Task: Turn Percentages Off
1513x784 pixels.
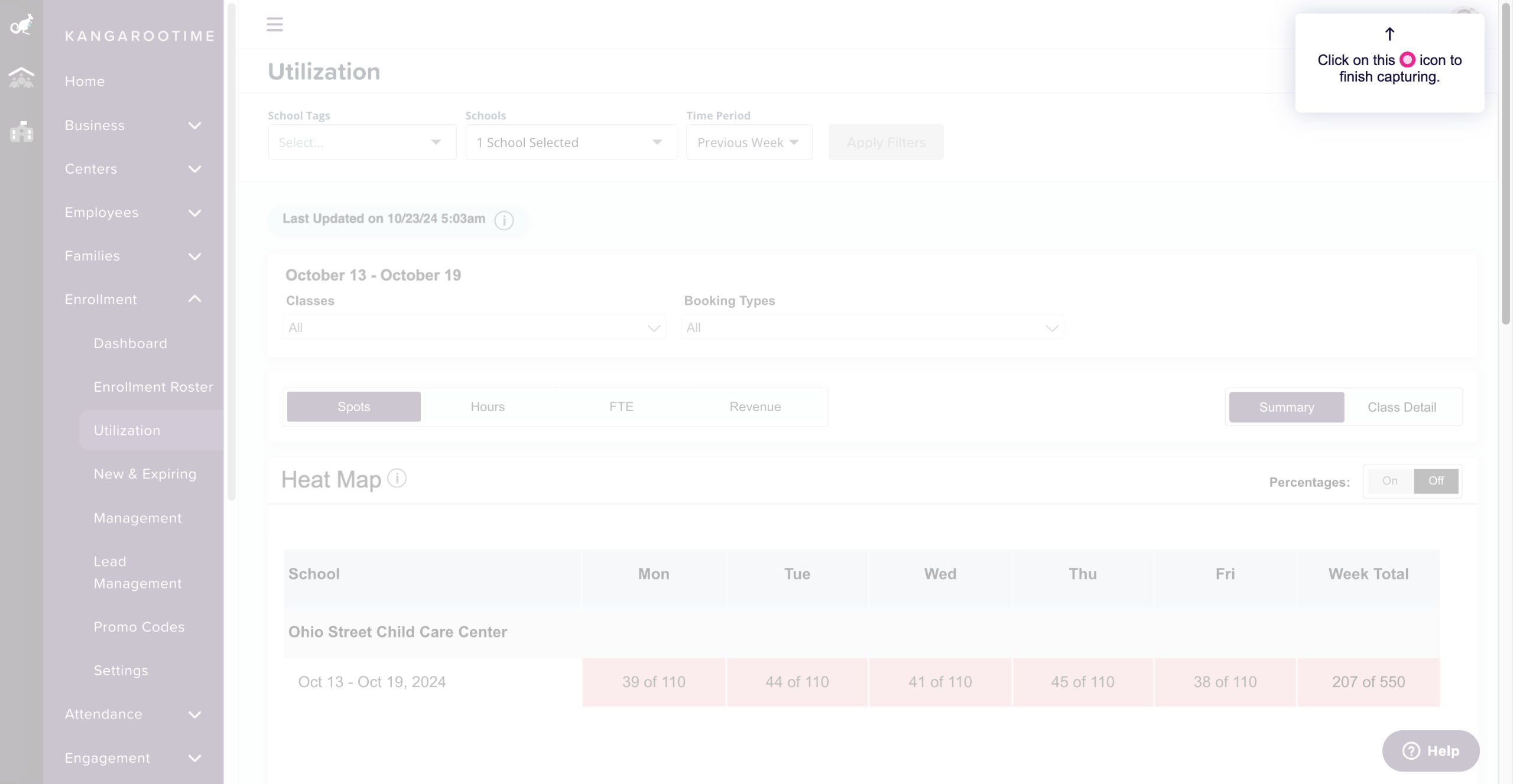Action: click(1436, 481)
